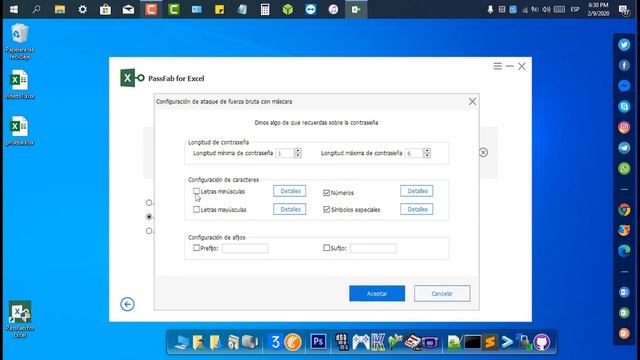Open Papelera de reciclaje desktop icon

20,41
